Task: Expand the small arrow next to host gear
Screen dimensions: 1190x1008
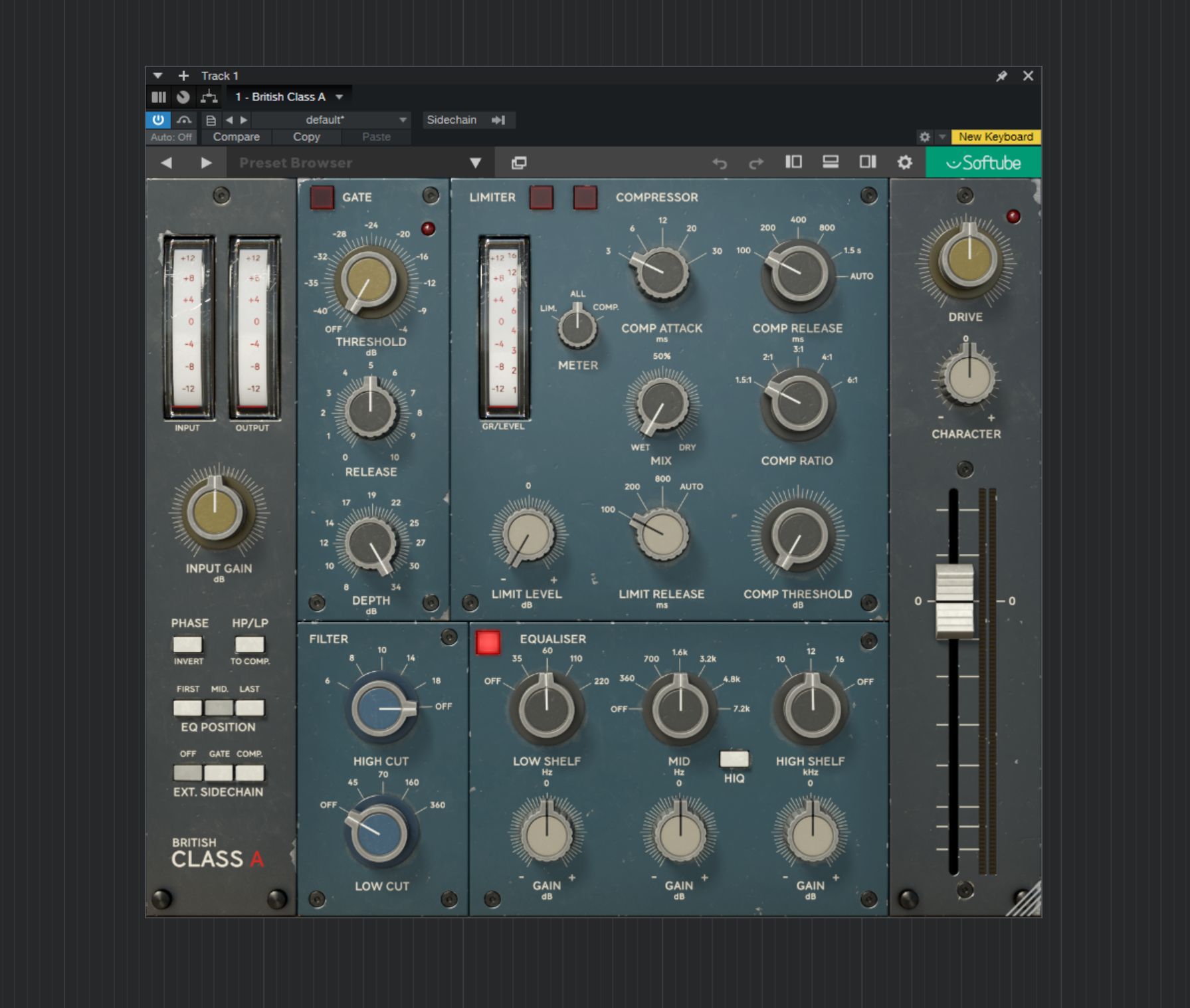Action: click(x=942, y=137)
